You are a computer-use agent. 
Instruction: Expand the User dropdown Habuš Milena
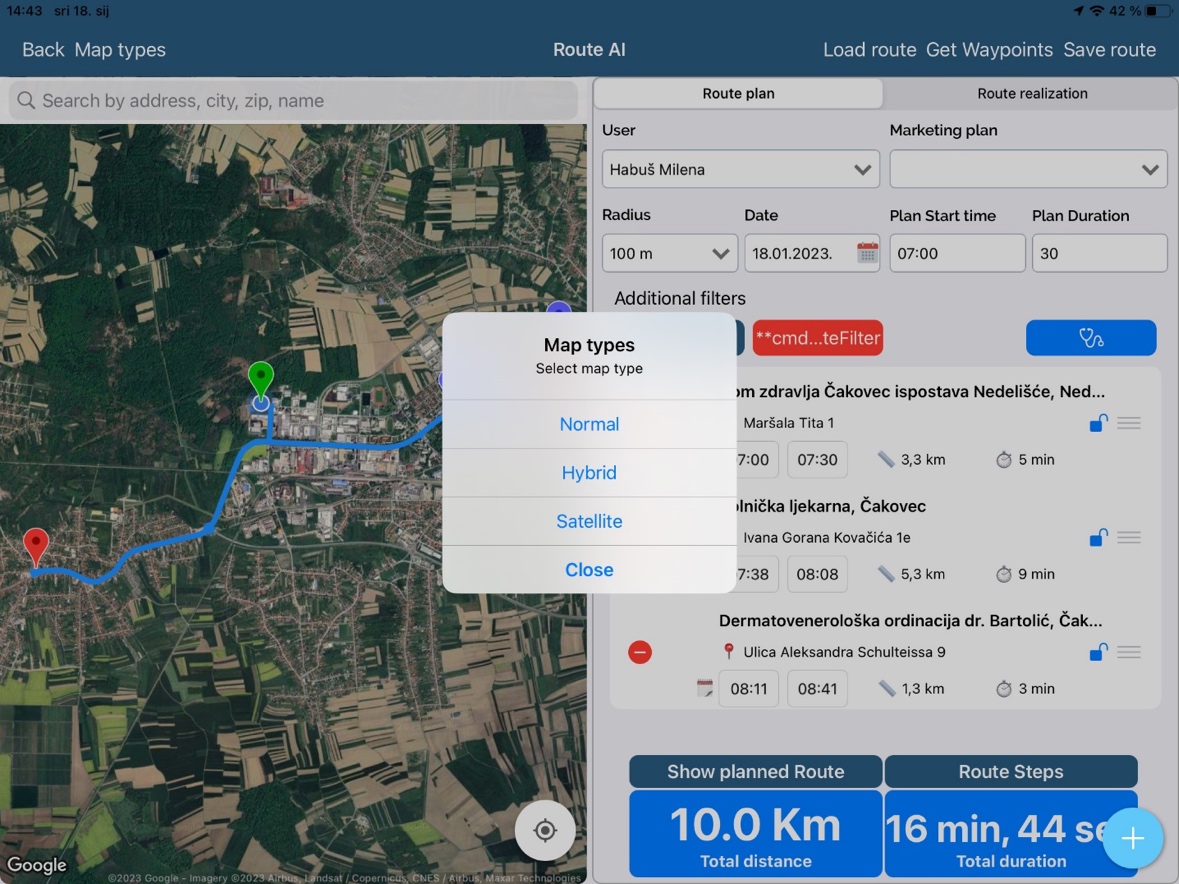[740, 170]
